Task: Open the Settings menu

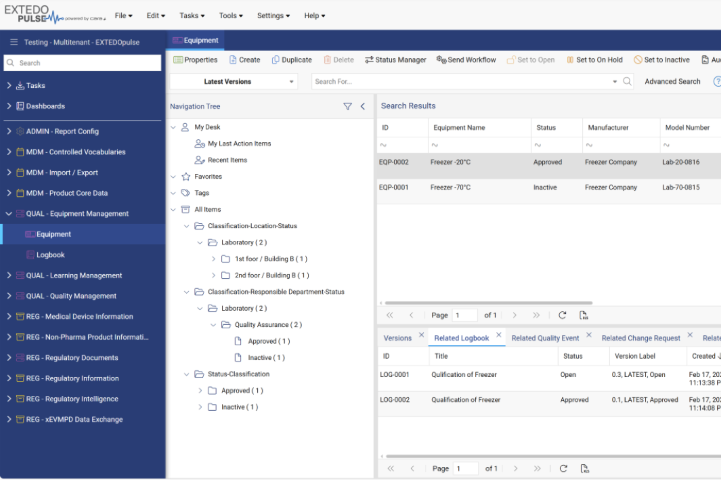Action: (x=273, y=15)
